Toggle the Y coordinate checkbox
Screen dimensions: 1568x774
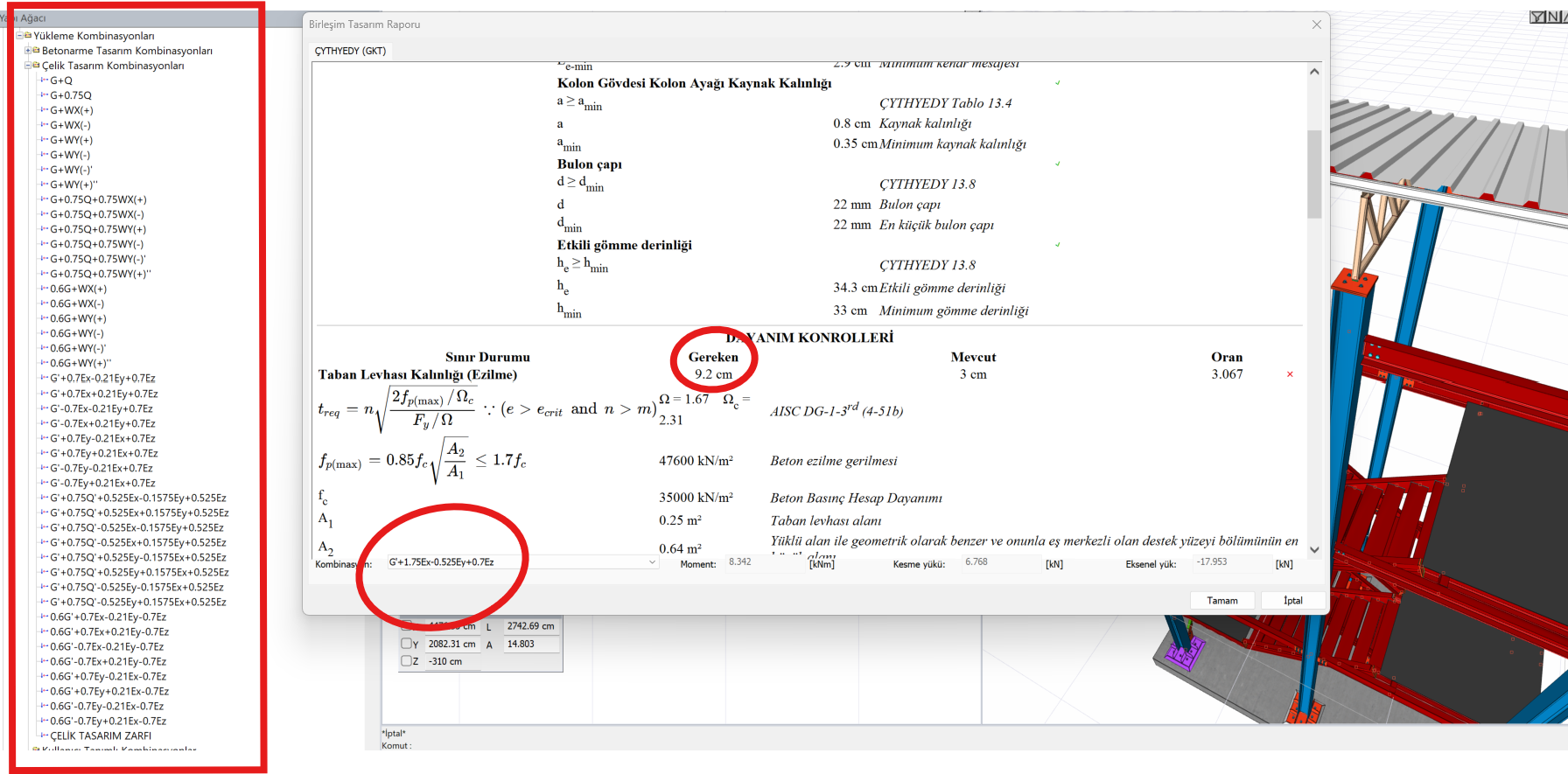click(x=406, y=644)
